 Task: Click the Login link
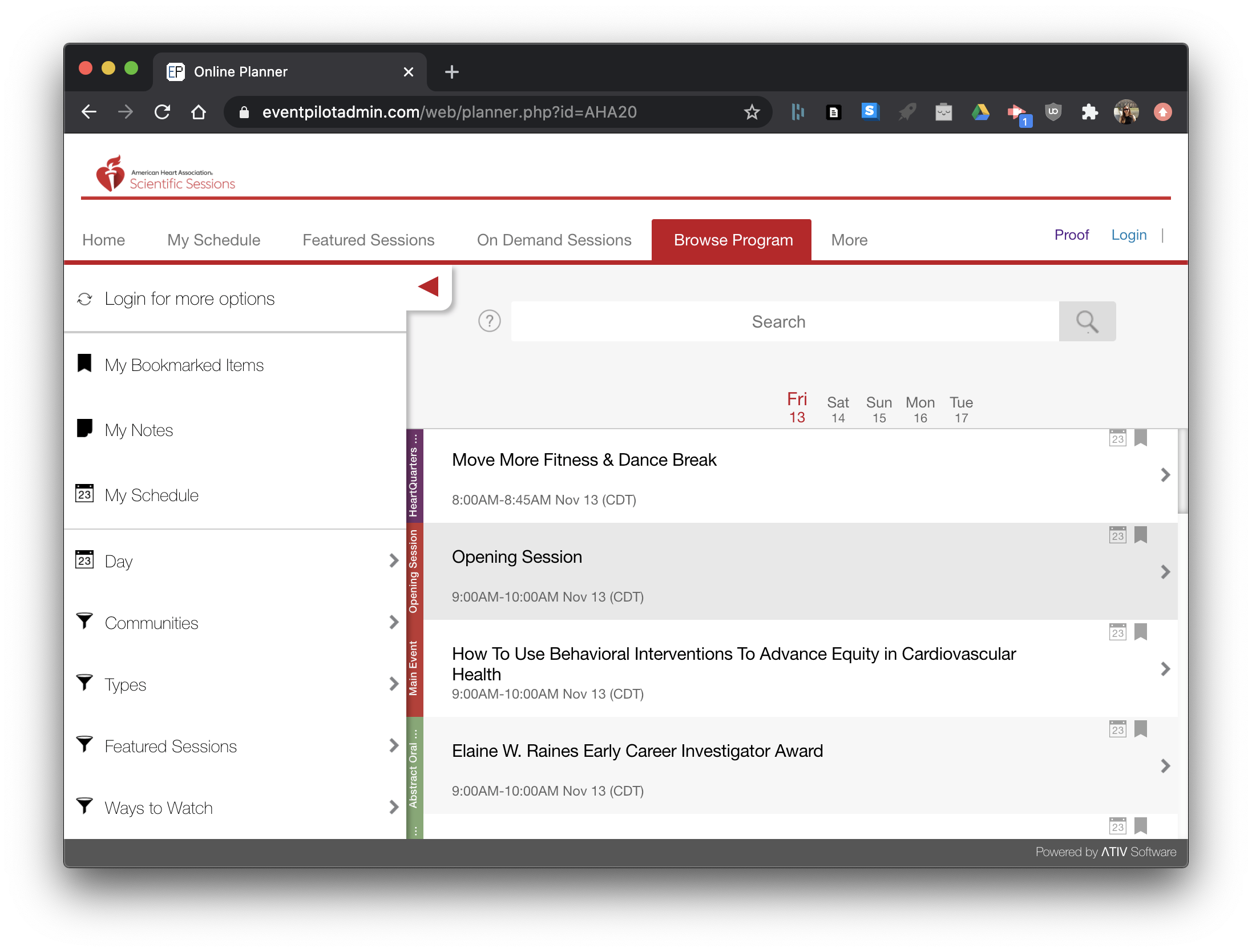click(x=1128, y=235)
